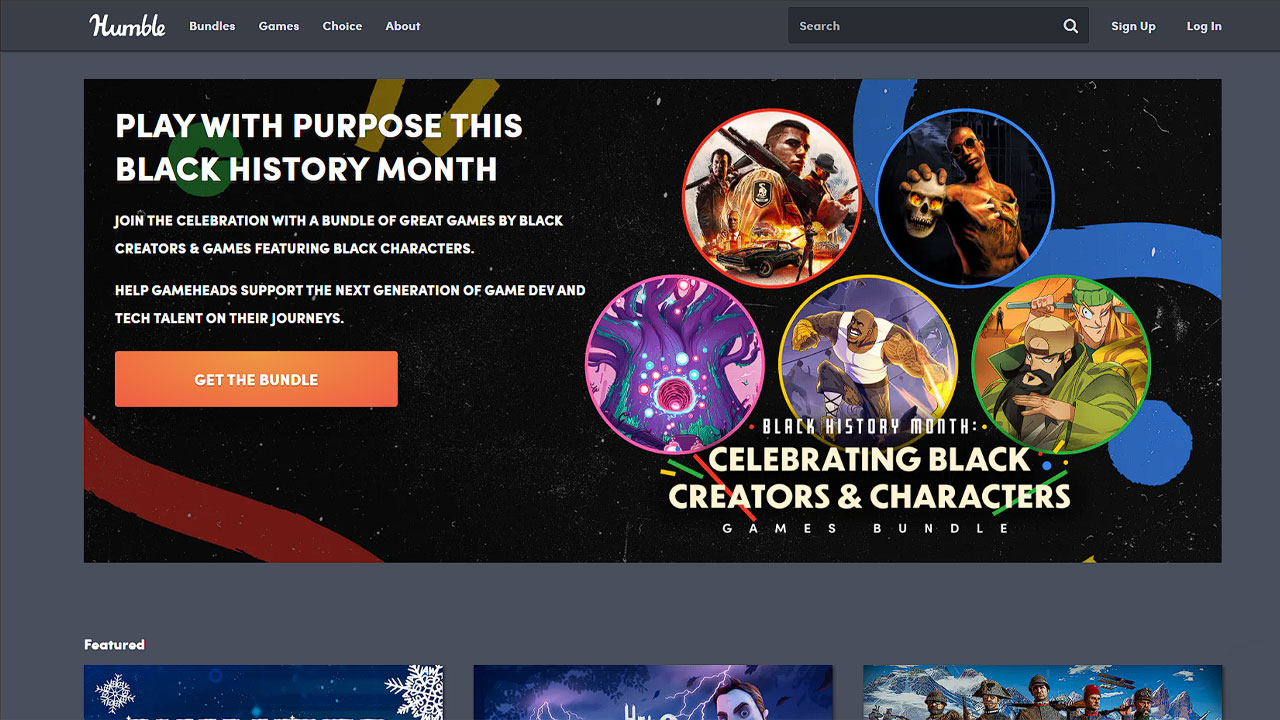Click the Log In link

click(1204, 26)
